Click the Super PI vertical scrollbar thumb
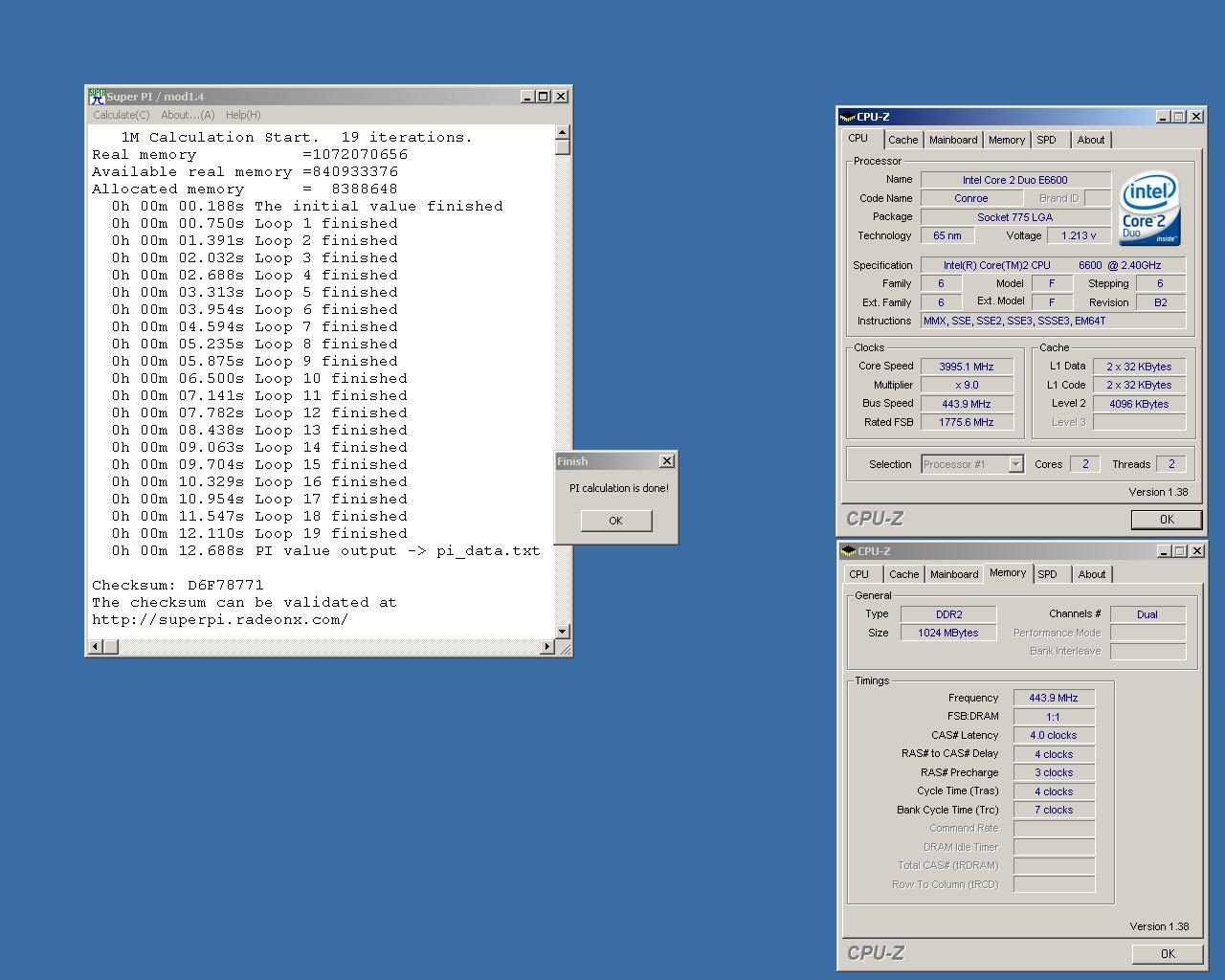Image resolution: width=1225 pixels, height=980 pixels. click(563, 147)
